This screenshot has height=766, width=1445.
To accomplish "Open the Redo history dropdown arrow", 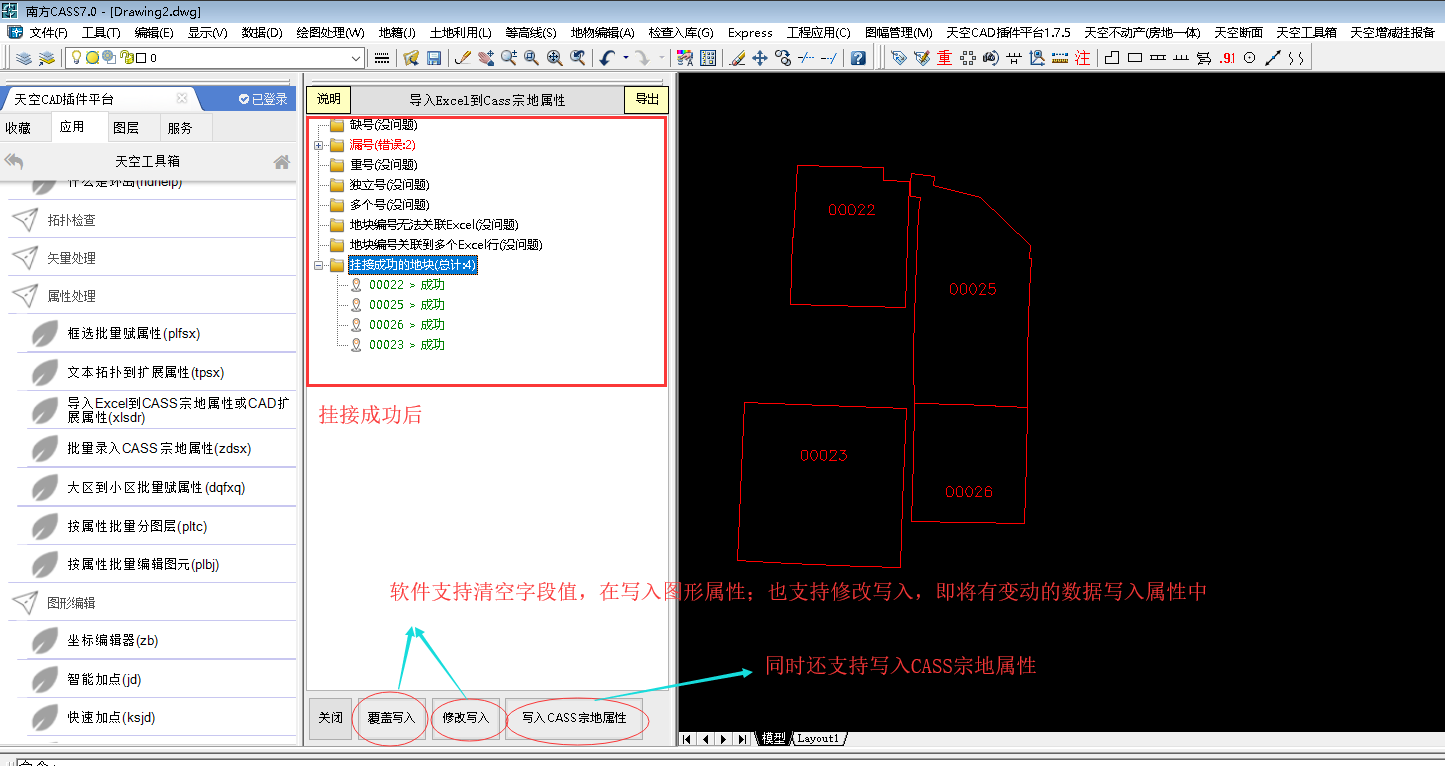I will tap(662, 58).
